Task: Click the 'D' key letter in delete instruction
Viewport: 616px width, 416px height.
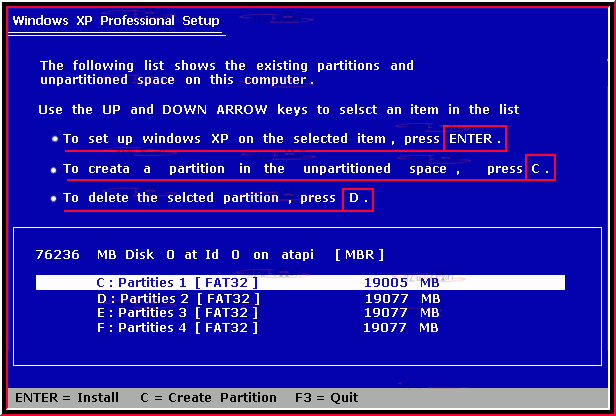Action: point(354,198)
